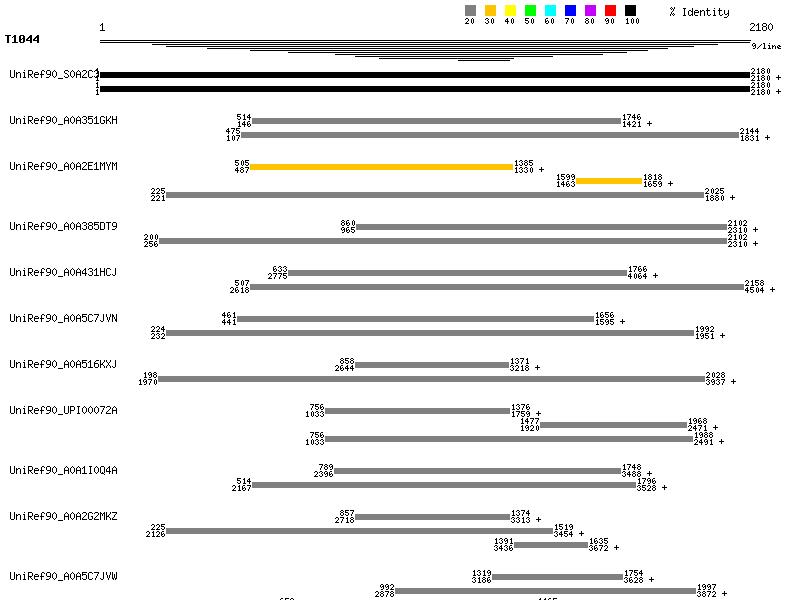Select the short orange 1599–1818 alignment bar
The image size is (800, 600).
coord(608,181)
